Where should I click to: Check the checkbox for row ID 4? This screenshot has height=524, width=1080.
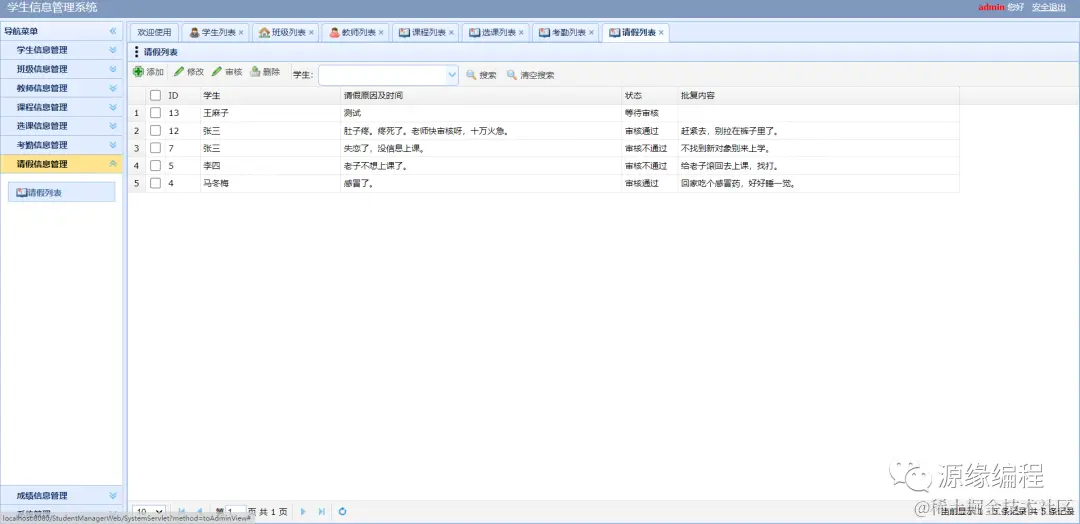[156, 183]
